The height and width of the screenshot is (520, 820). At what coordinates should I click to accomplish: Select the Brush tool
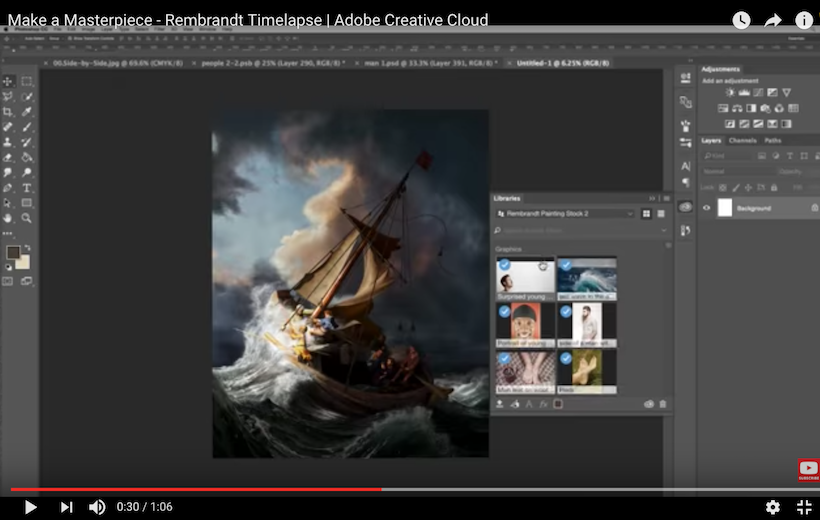click(27, 127)
